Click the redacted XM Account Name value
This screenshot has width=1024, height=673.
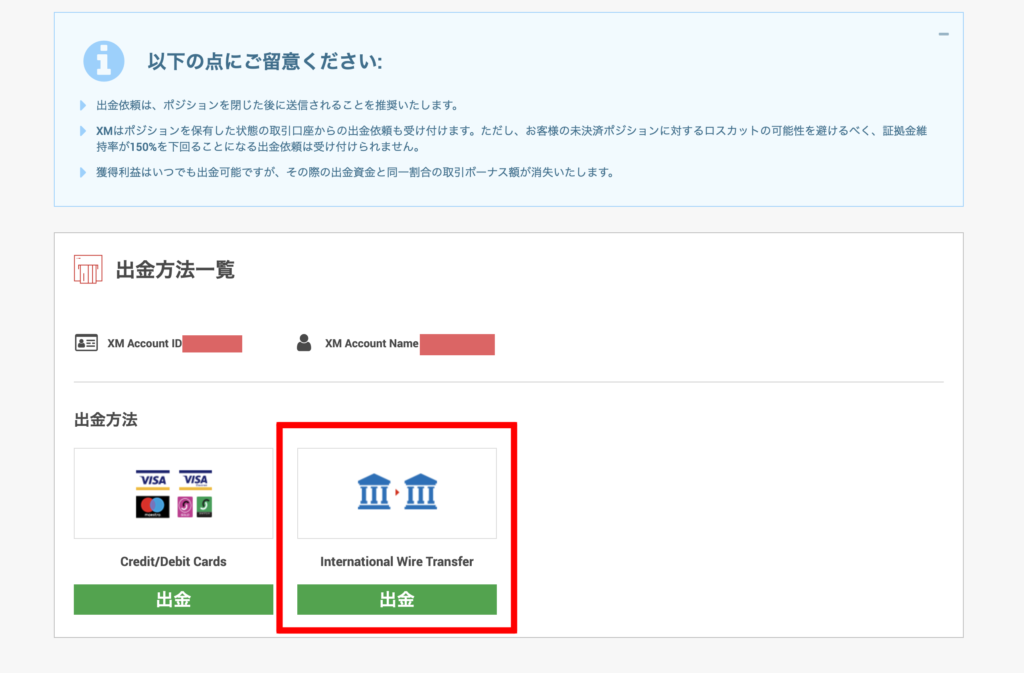click(x=457, y=344)
